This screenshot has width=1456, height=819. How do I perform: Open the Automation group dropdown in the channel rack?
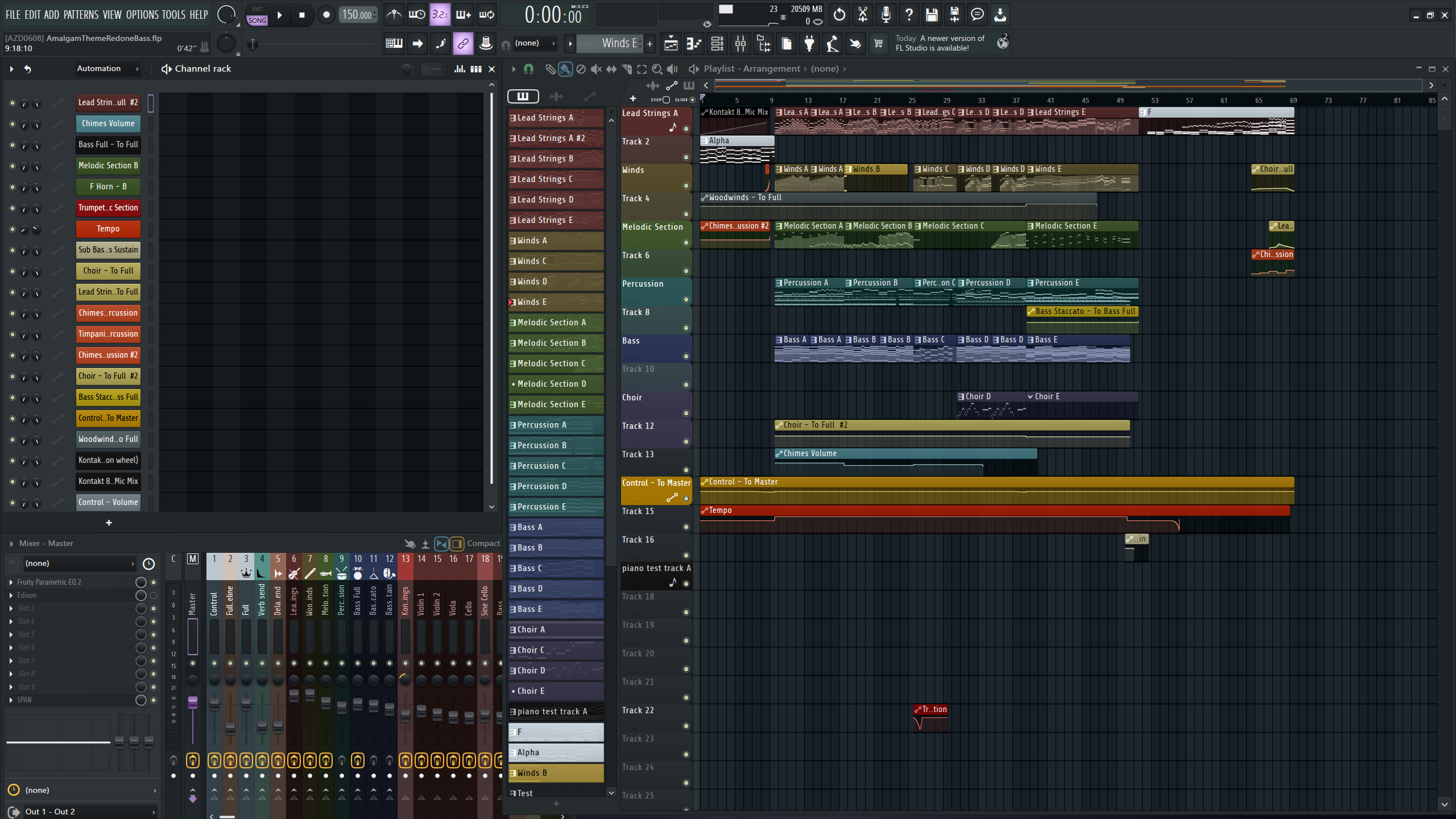[107, 69]
